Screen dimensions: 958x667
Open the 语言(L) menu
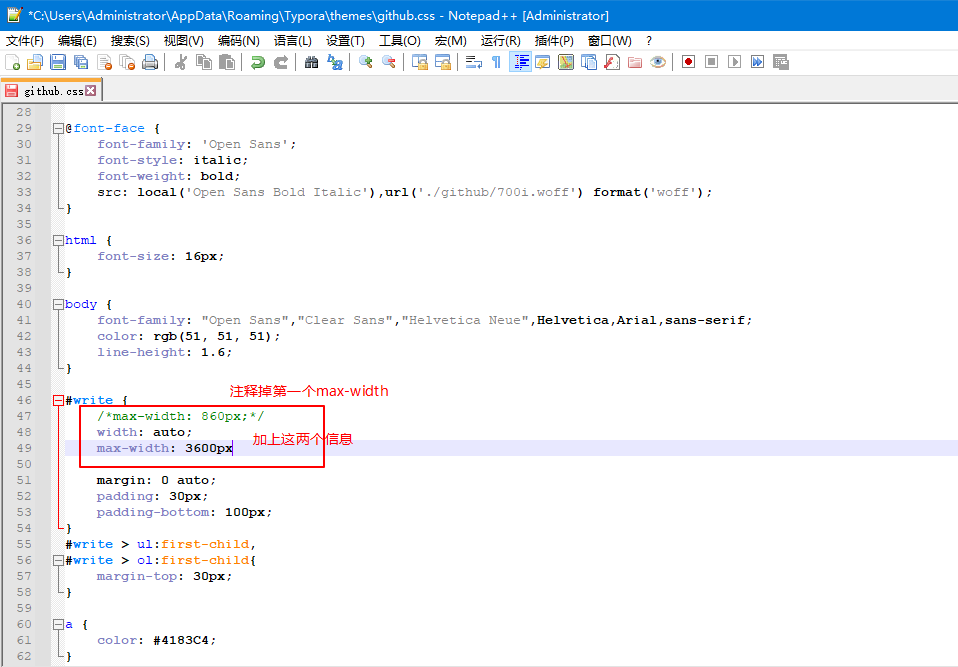point(293,41)
